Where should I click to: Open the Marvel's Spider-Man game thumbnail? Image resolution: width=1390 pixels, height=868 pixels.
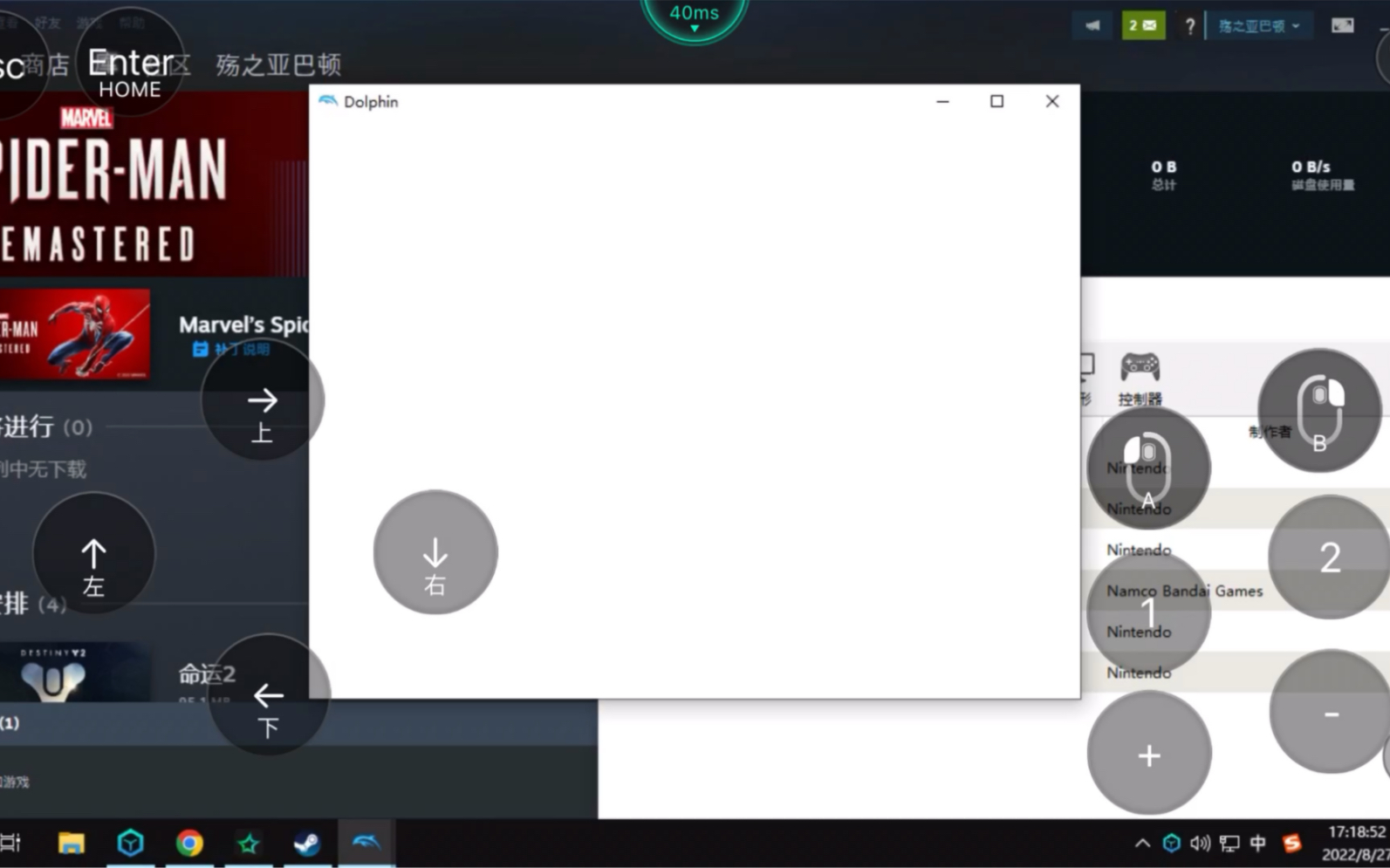(x=75, y=334)
